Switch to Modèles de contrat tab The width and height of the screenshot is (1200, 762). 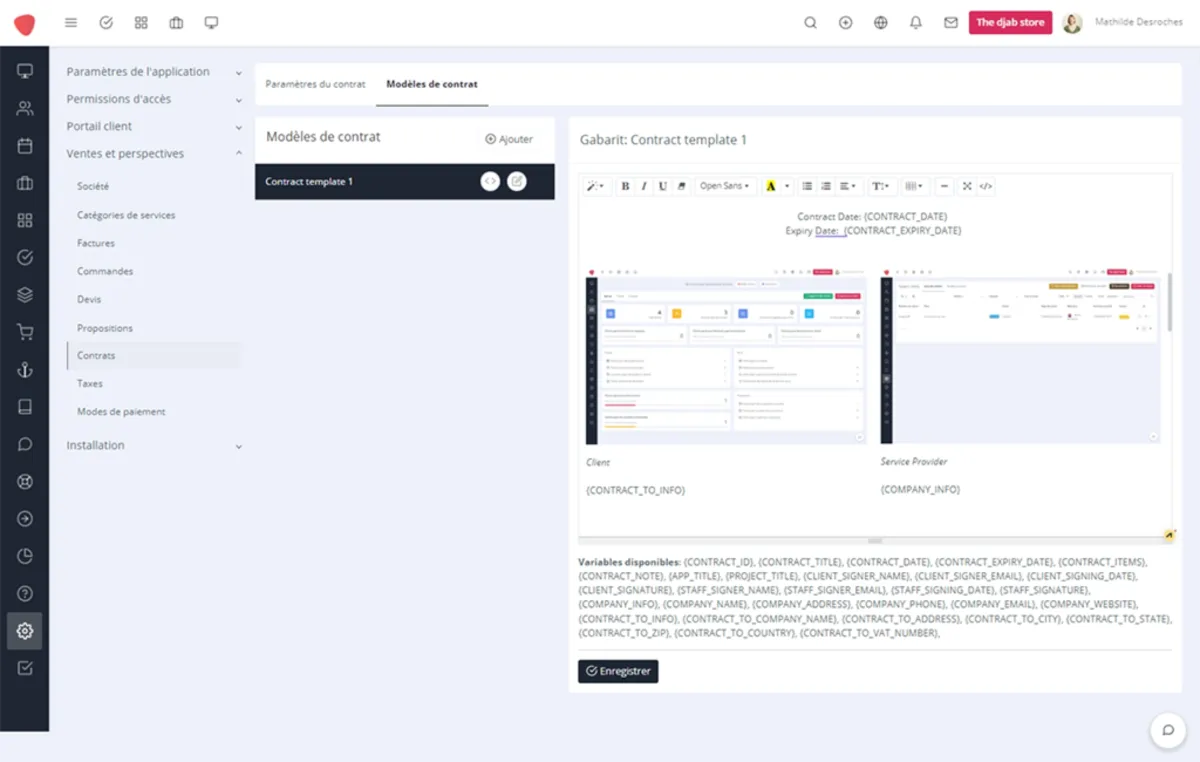(x=432, y=85)
